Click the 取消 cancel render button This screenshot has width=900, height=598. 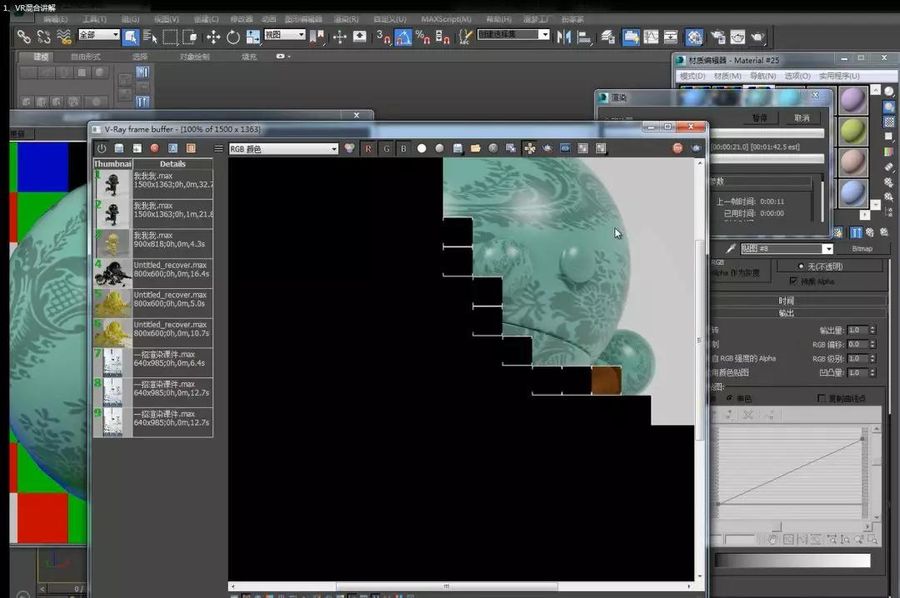click(802, 118)
